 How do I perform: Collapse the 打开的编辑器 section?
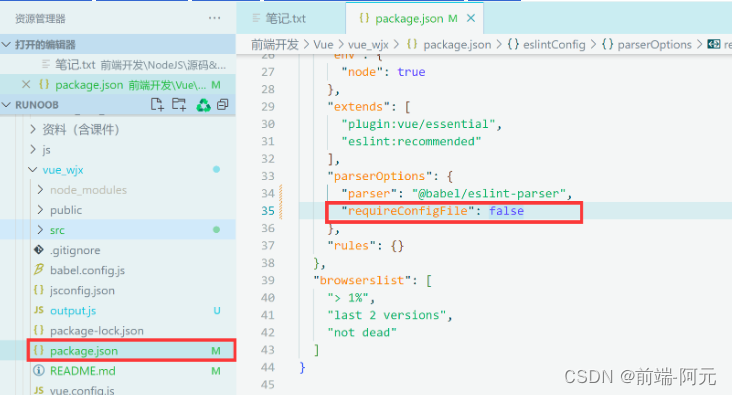(x=7, y=45)
